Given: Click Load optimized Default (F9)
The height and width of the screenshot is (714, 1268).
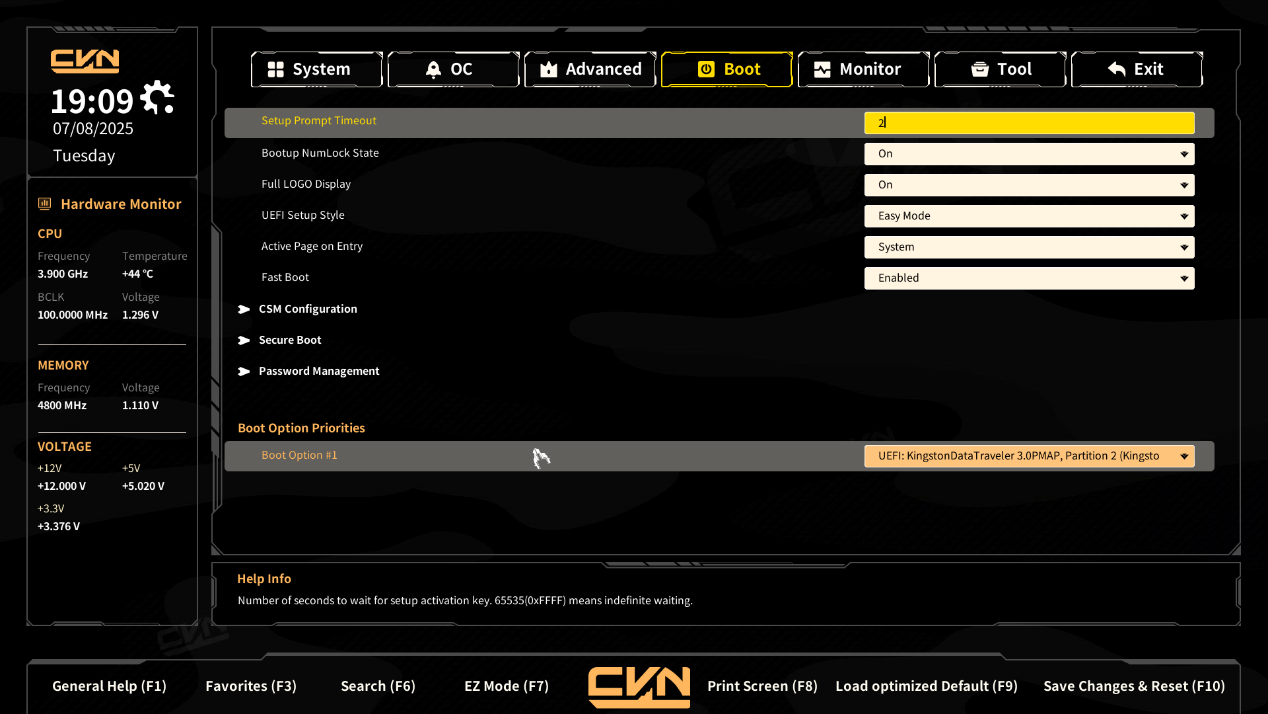Looking at the screenshot, I should [x=926, y=686].
